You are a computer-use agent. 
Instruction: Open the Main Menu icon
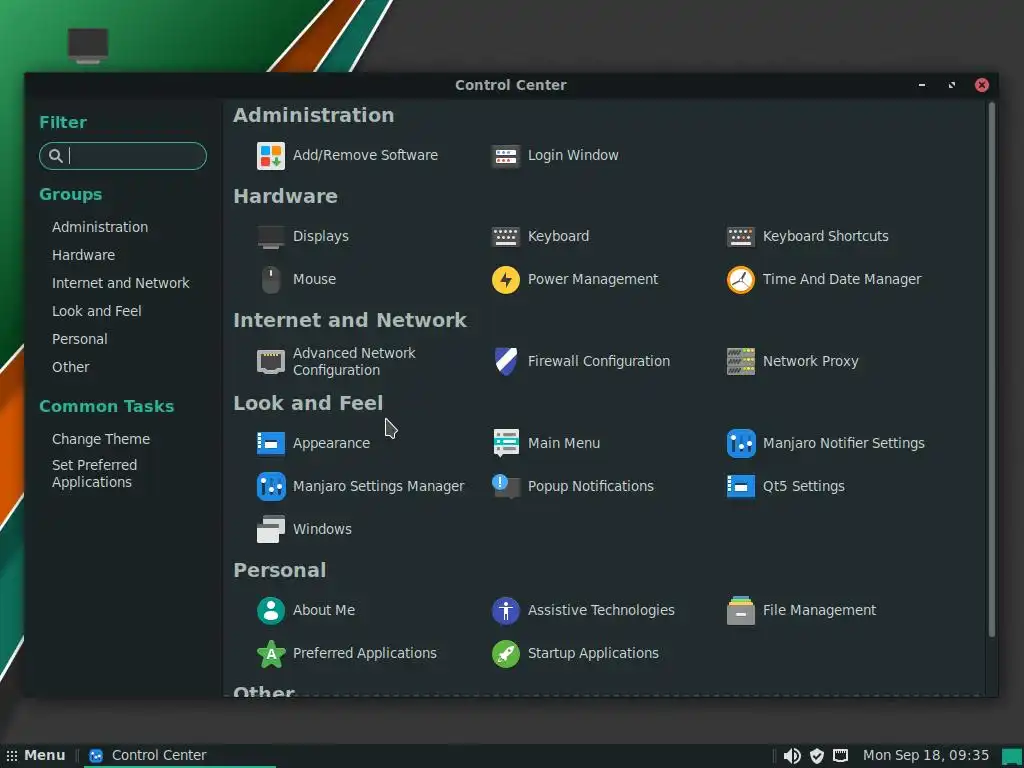[505, 443]
